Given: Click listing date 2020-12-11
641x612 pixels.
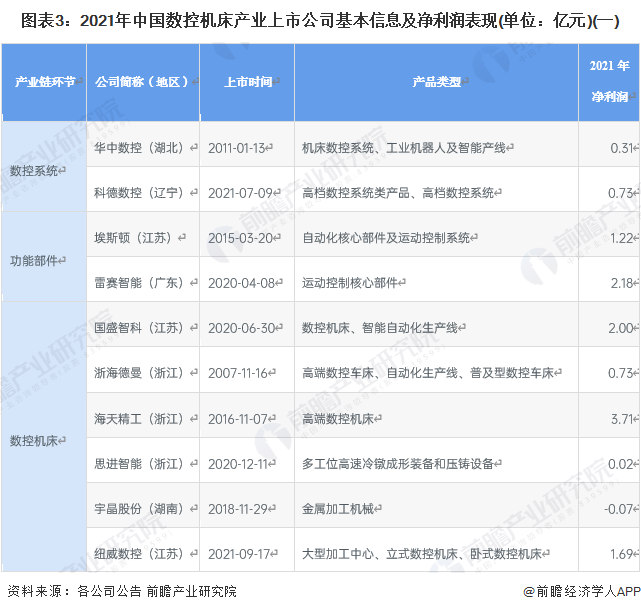Looking at the screenshot, I should (238, 464).
